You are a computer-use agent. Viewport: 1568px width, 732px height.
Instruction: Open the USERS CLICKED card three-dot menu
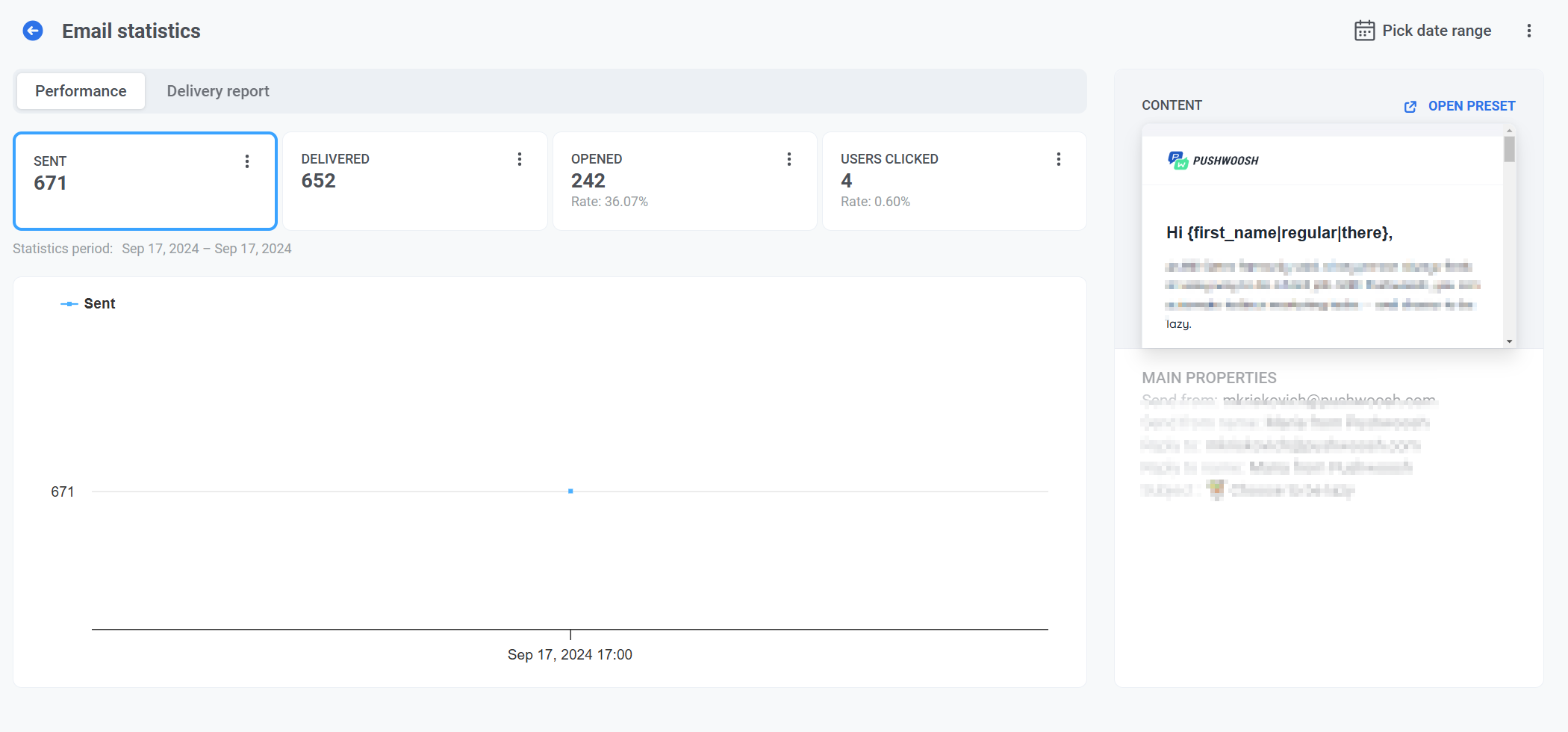pyautogui.click(x=1058, y=159)
